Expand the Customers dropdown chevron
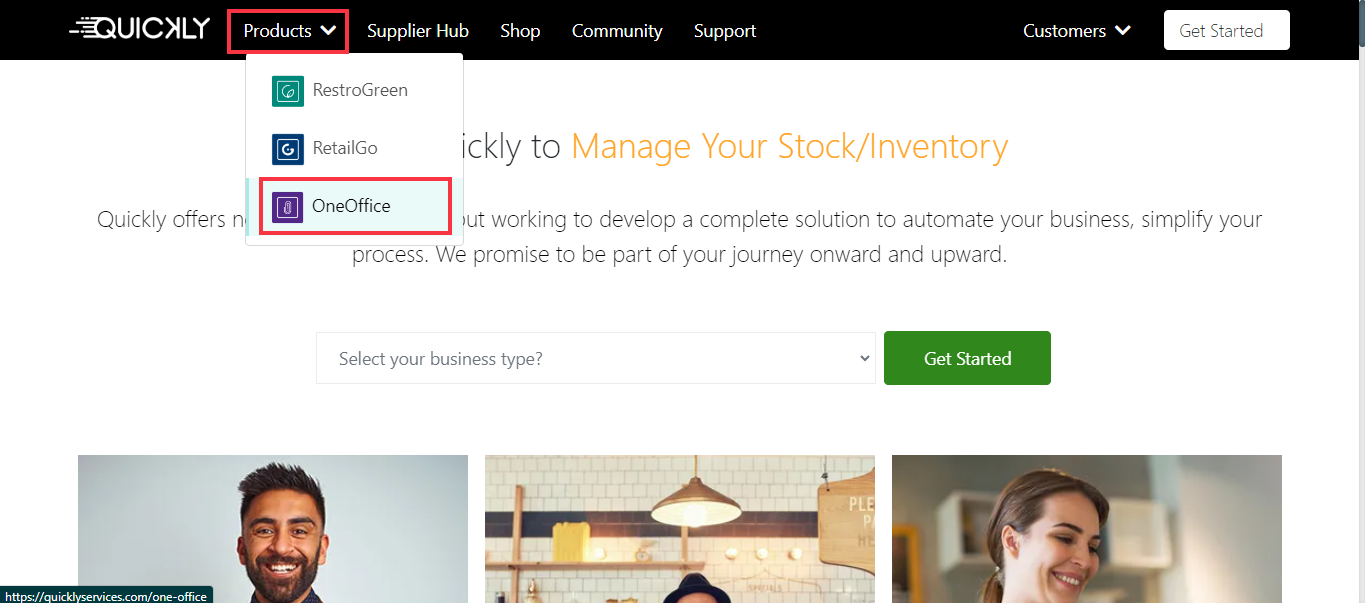1365x603 pixels. pos(1123,31)
